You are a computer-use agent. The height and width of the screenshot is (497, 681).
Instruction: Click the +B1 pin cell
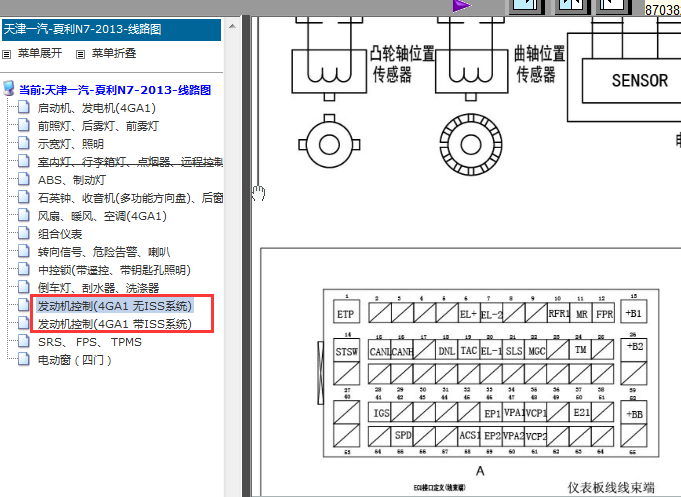pos(633,313)
